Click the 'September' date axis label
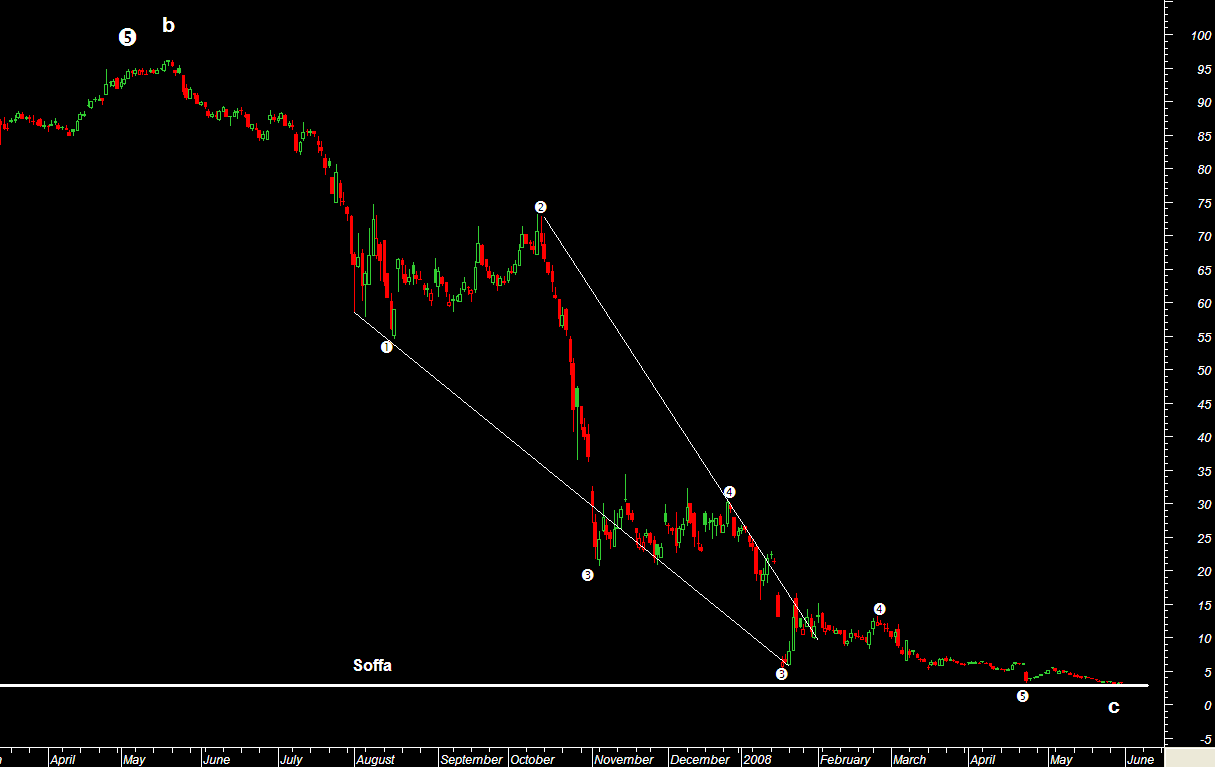The width and height of the screenshot is (1215, 767). [x=472, y=759]
